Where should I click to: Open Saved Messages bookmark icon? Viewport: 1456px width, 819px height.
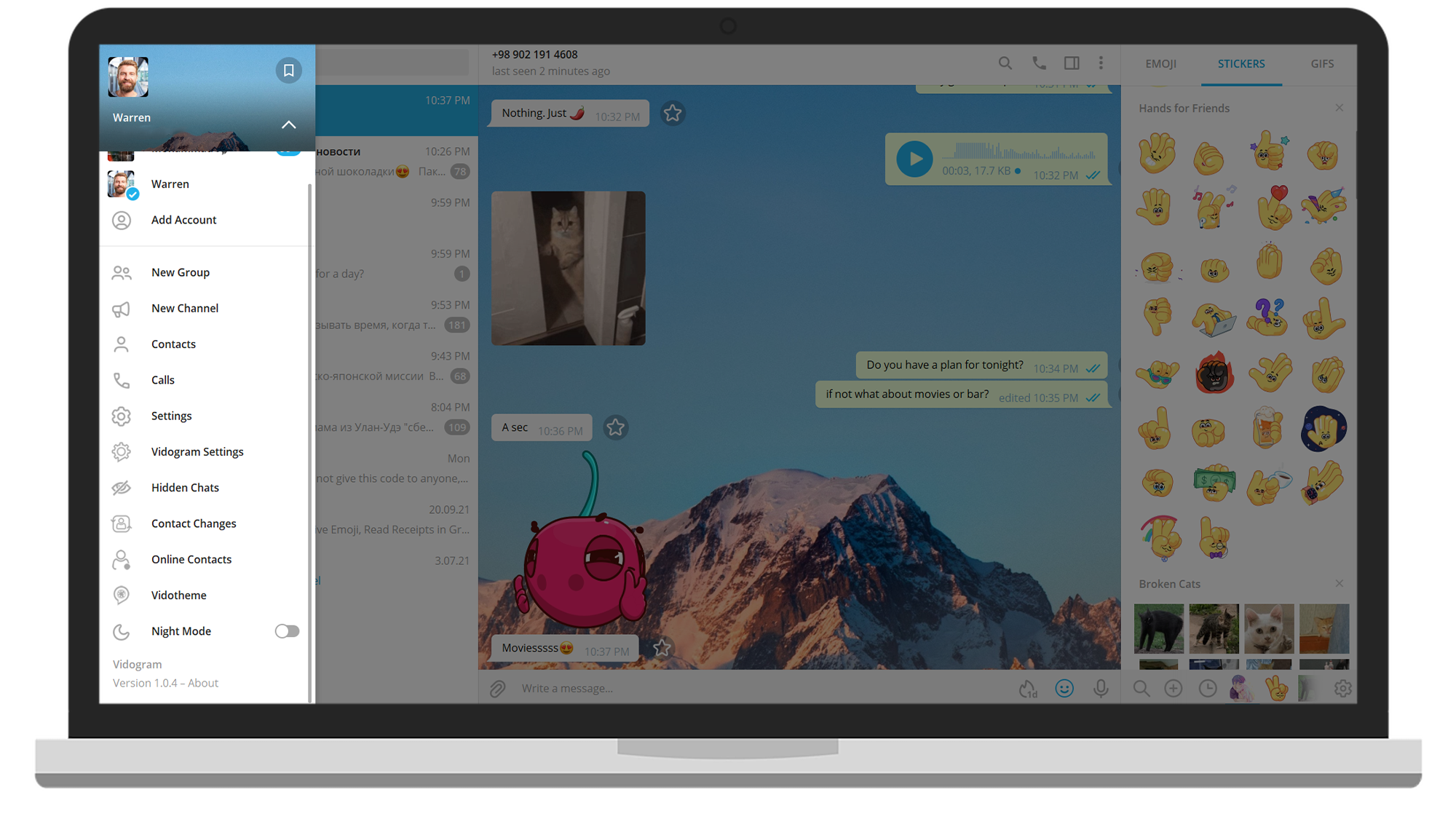click(288, 71)
